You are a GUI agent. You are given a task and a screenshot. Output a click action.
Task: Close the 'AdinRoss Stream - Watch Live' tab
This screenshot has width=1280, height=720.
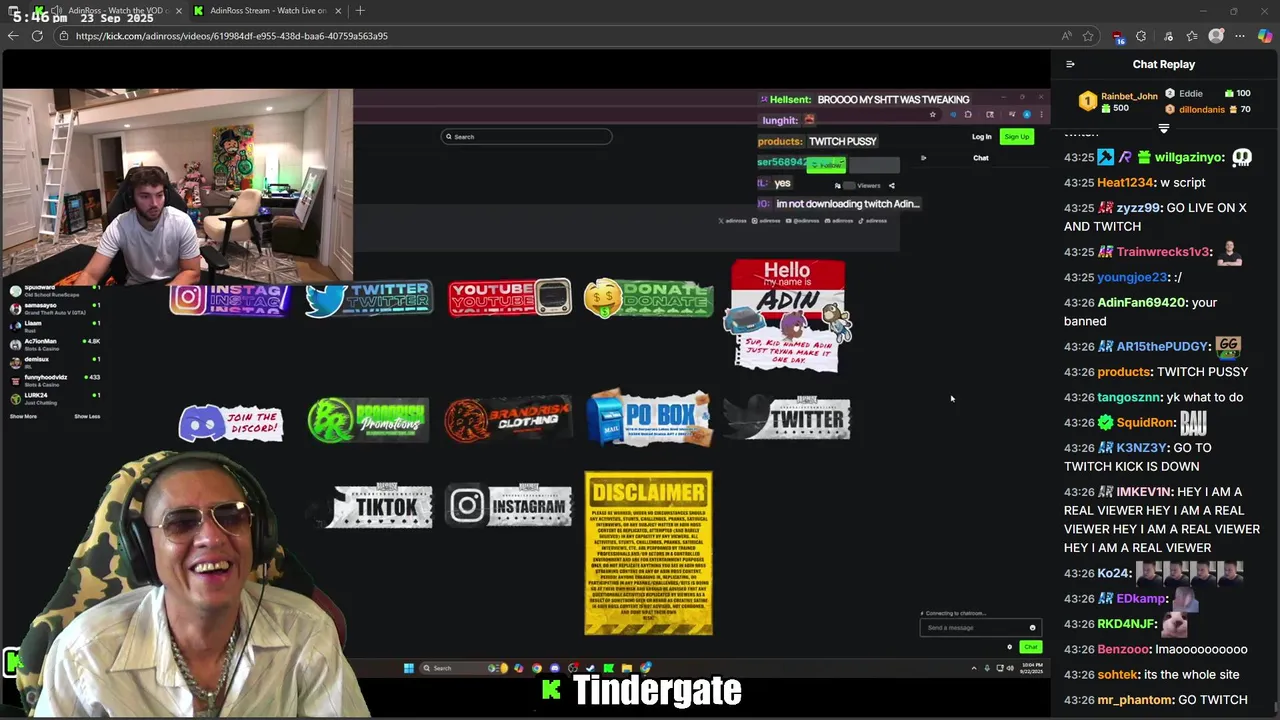click(338, 10)
